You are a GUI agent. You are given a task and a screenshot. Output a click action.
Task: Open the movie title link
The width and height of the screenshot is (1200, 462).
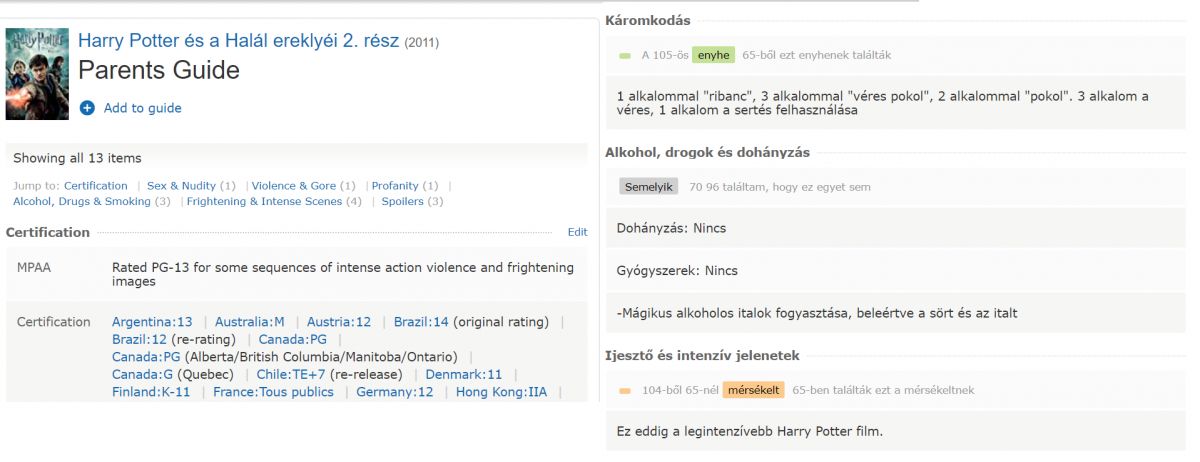[x=238, y=41]
